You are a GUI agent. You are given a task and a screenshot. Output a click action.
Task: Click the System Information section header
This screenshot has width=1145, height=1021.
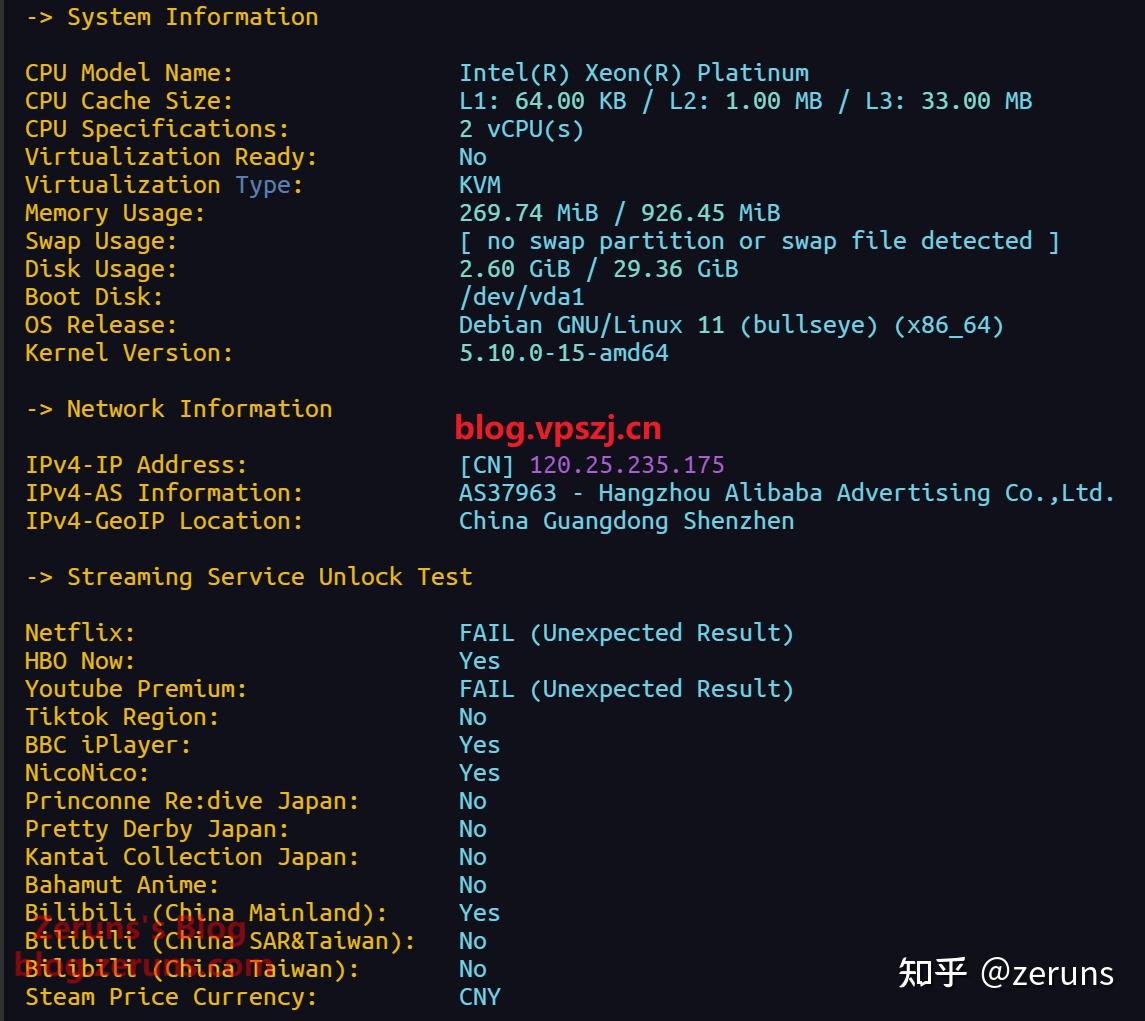[x=172, y=17]
